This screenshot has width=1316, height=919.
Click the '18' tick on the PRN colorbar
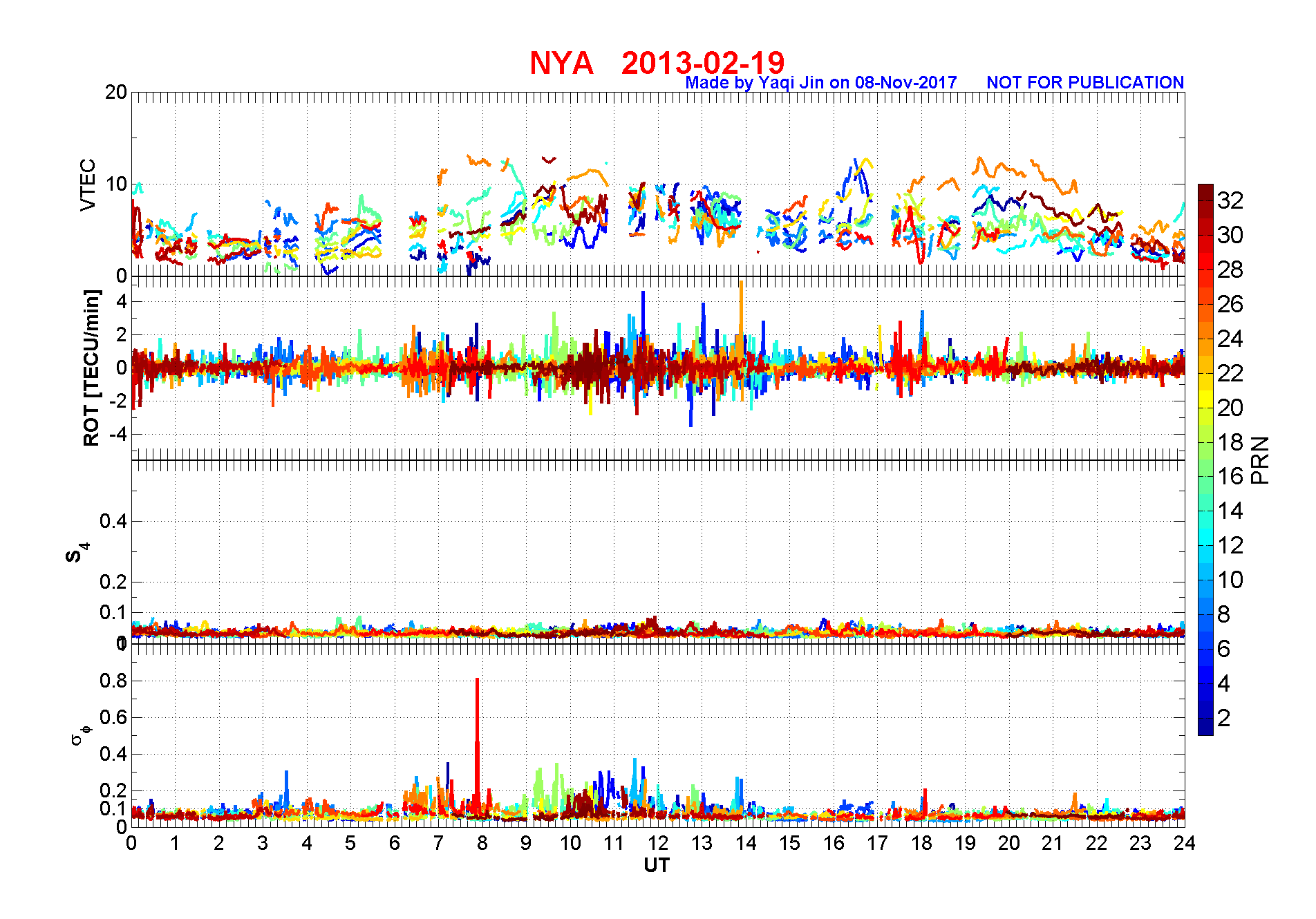click(1230, 442)
